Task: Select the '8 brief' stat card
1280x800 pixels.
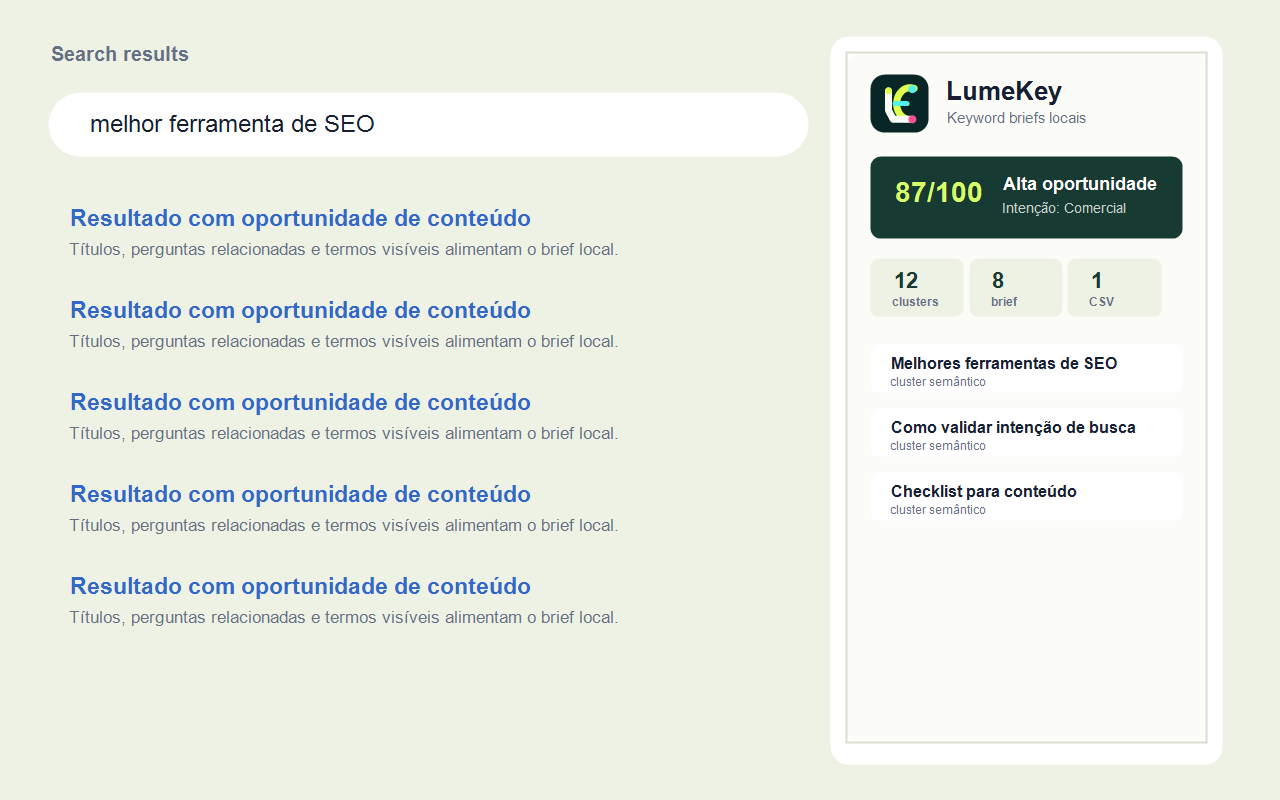Action: tap(1016, 288)
